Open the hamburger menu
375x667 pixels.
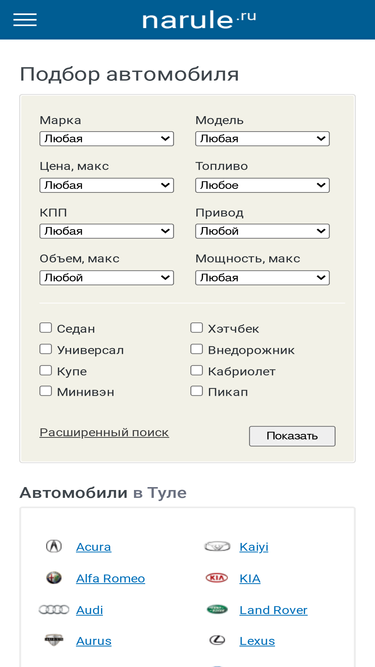click(25, 19)
